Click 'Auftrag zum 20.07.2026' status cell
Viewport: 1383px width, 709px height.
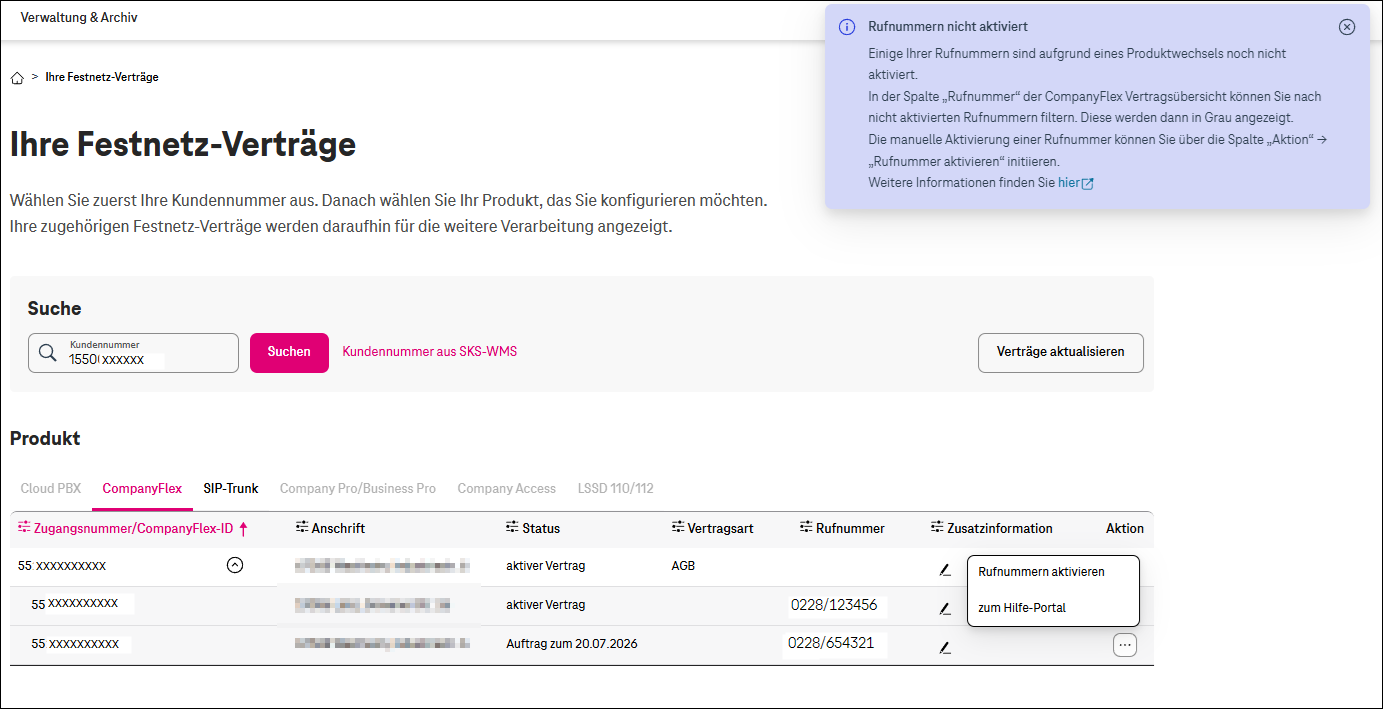(x=572, y=644)
